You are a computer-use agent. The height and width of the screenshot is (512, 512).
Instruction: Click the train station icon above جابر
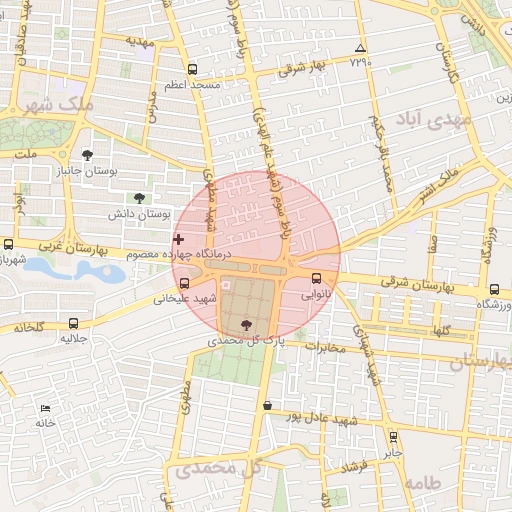[393, 437]
